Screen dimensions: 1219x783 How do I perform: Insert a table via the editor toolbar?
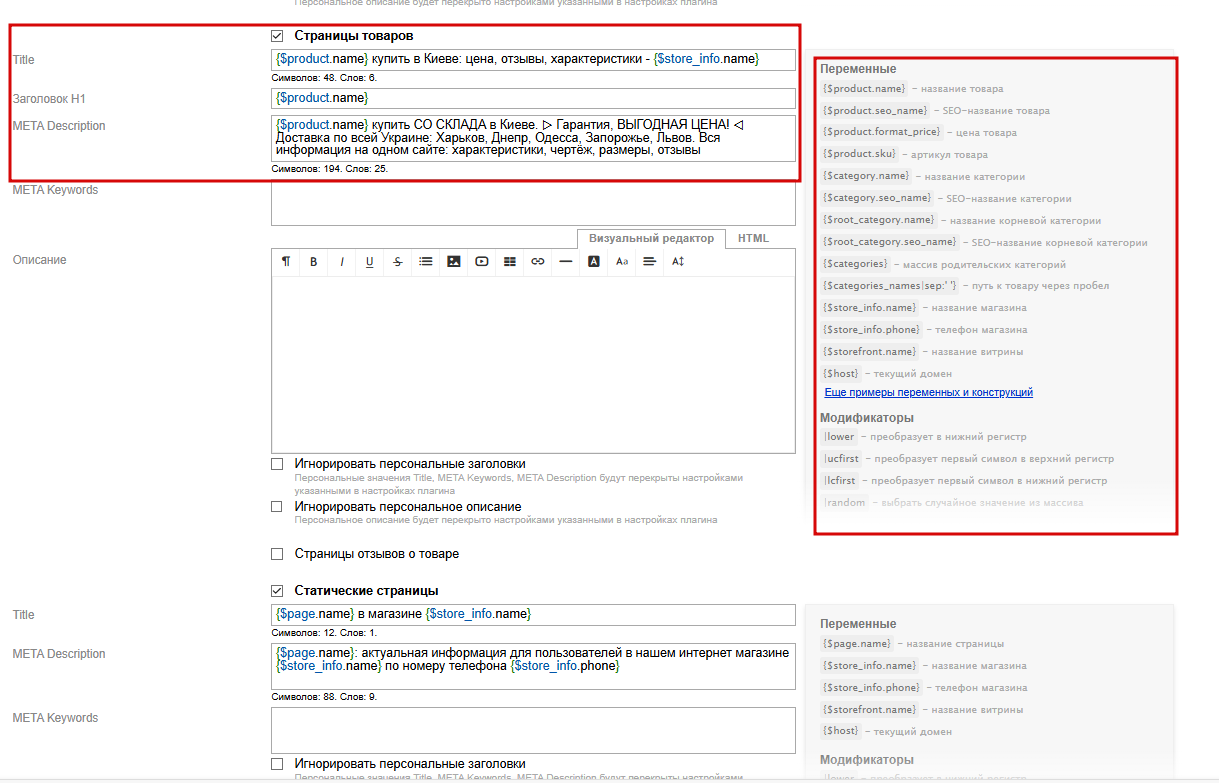pyautogui.click(x=510, y=261)
